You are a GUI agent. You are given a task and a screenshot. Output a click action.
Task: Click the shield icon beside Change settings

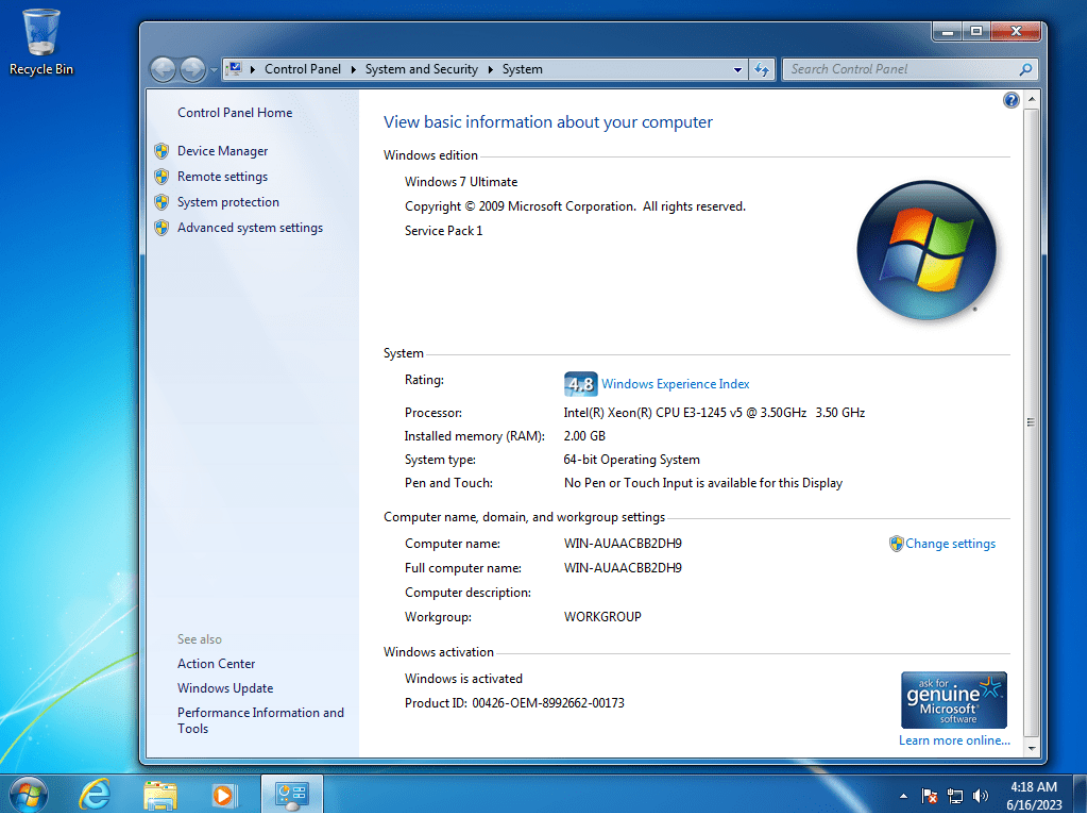pyautogui.click(x=896, y=543)
